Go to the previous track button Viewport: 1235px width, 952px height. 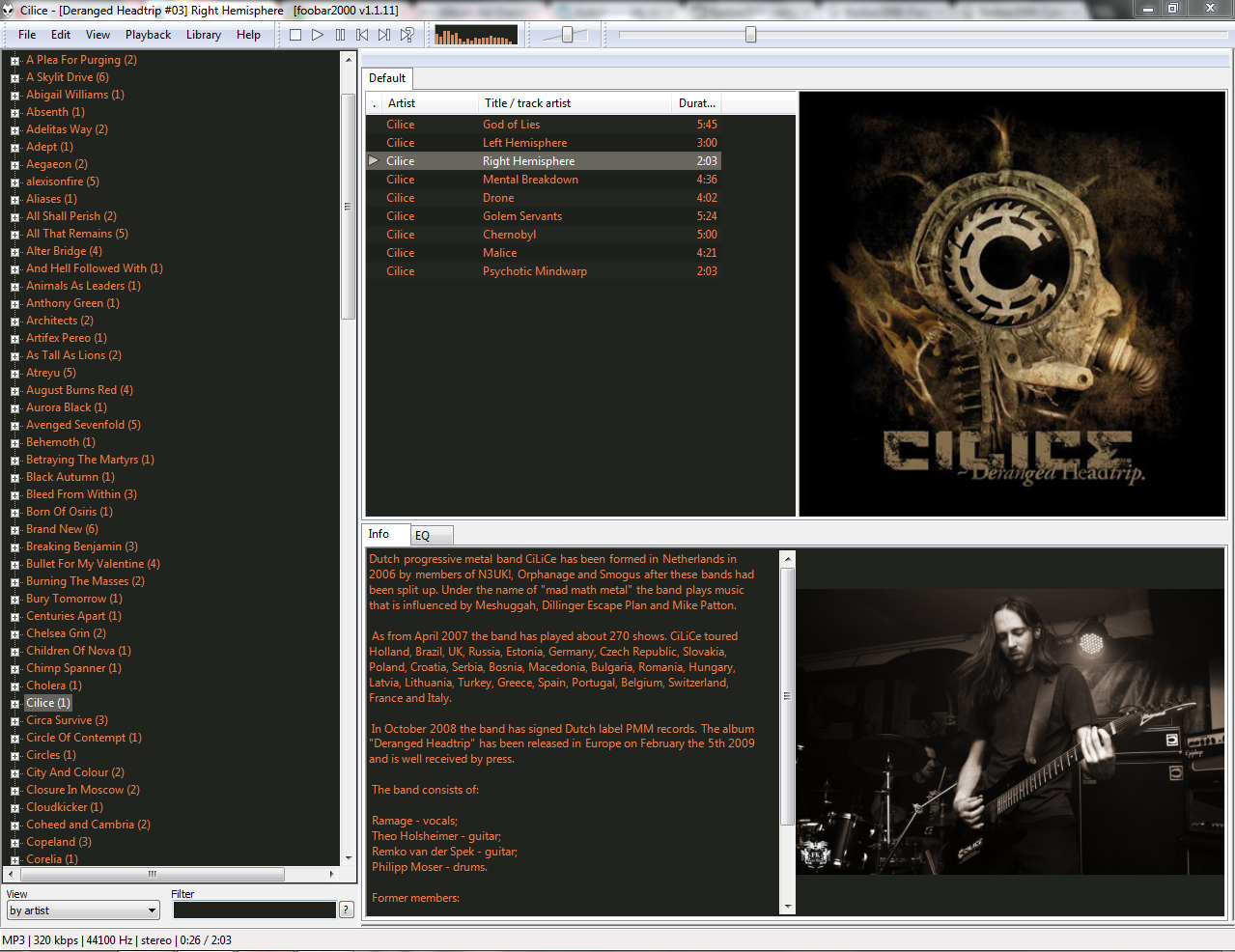coord(362,35)
